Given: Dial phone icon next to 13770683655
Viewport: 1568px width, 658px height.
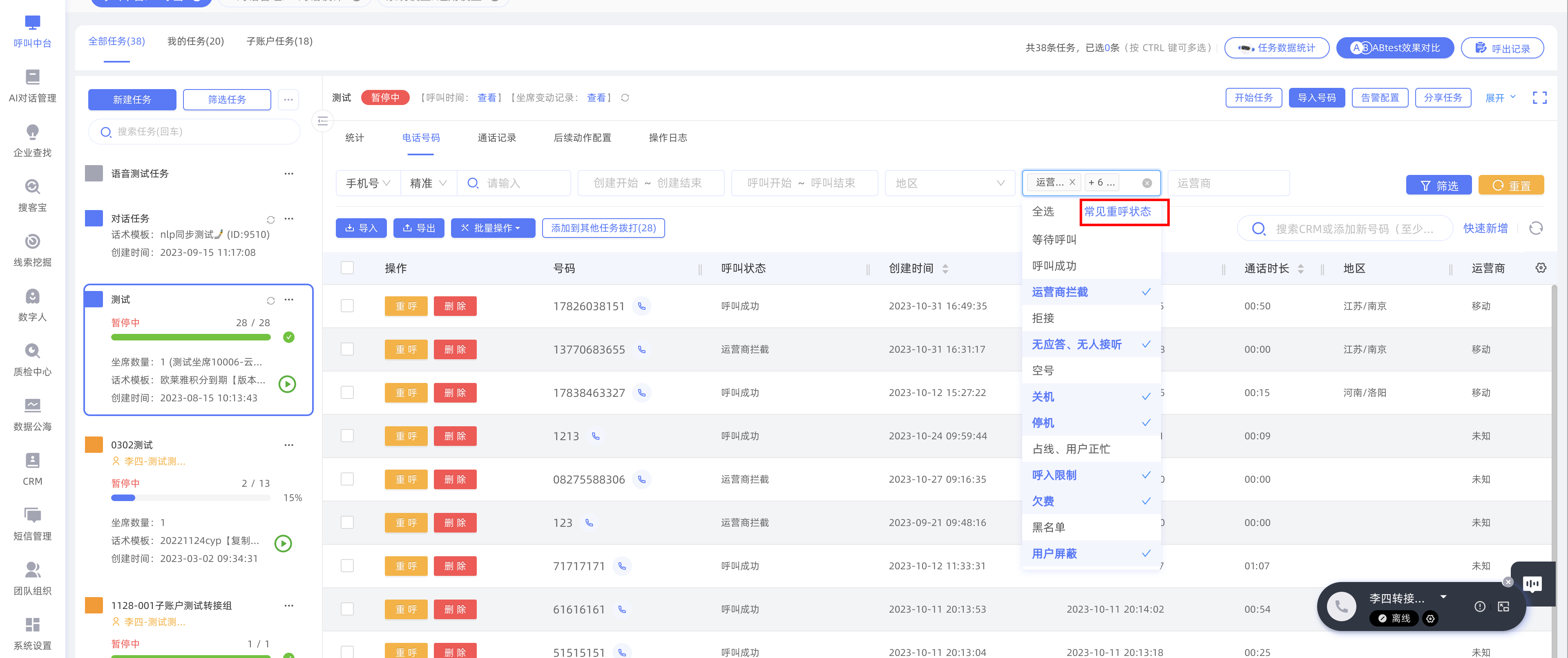Looking at the screenshot, I should point(641,349).
